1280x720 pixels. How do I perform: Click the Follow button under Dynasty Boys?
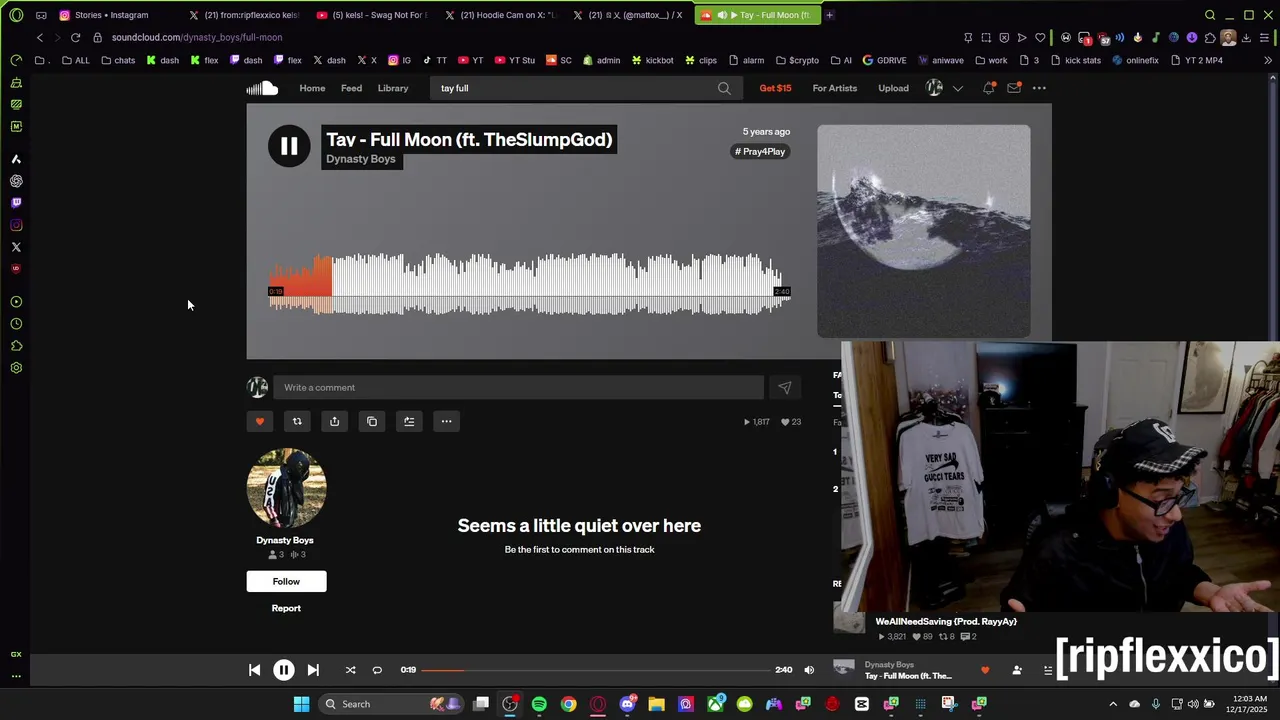point(286,581)
